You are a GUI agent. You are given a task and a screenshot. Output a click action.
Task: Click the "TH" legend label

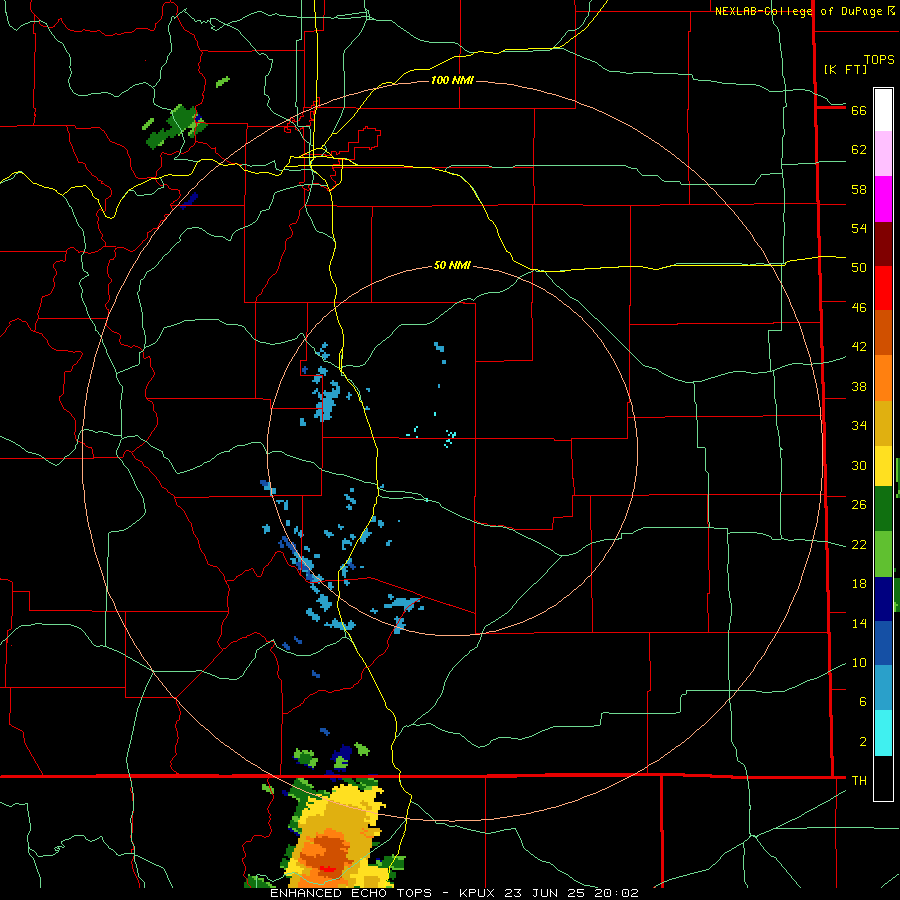tap(859, 781)
